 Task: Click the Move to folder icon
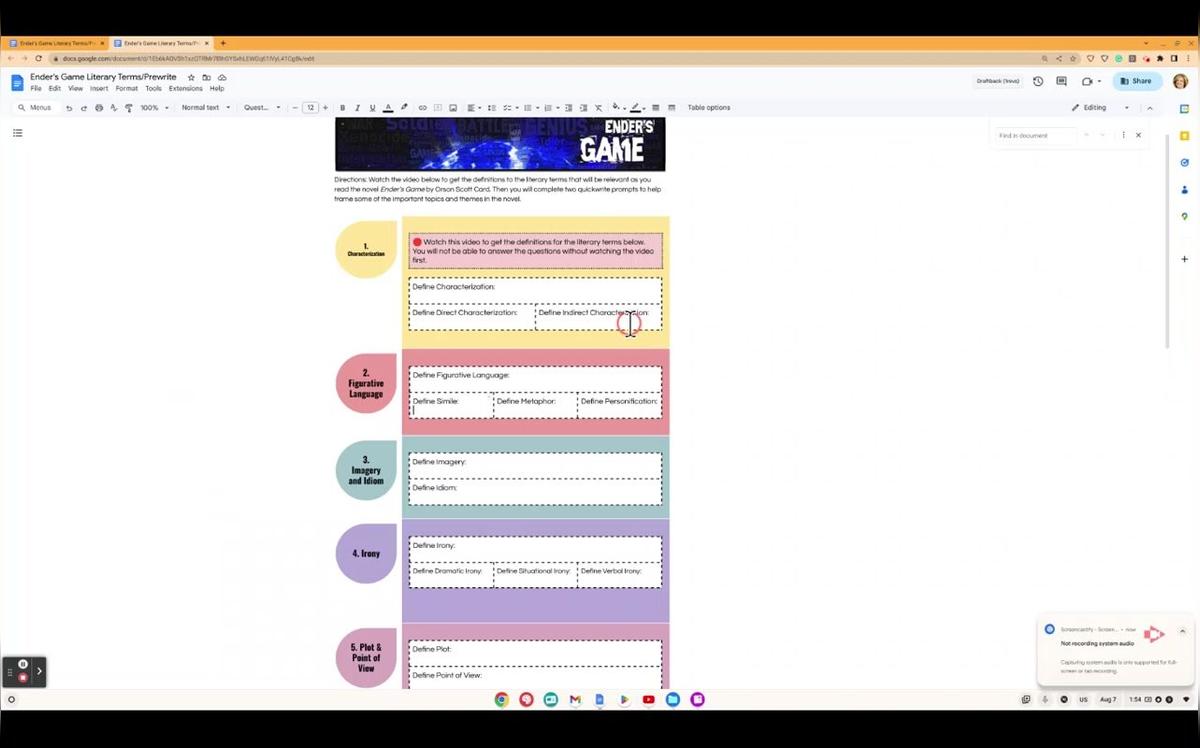click(207, 77)
